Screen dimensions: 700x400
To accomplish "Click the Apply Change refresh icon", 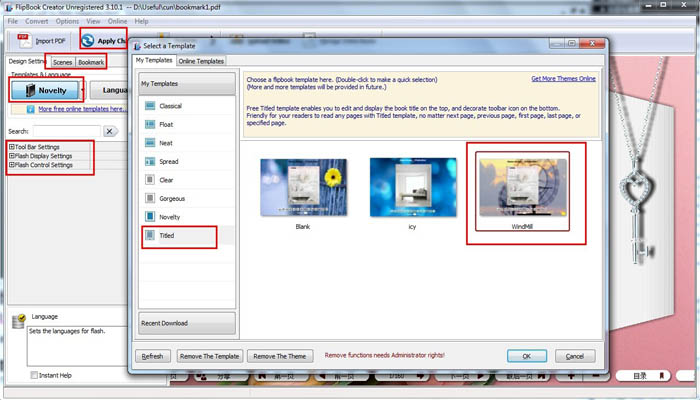I will [x=88, y=41].
